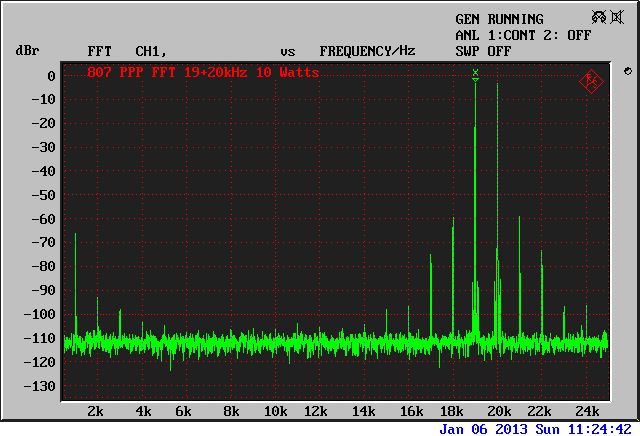Click the red Rohde & Schwarz diamond logo

pyautogui.click(x=591, y=79)
